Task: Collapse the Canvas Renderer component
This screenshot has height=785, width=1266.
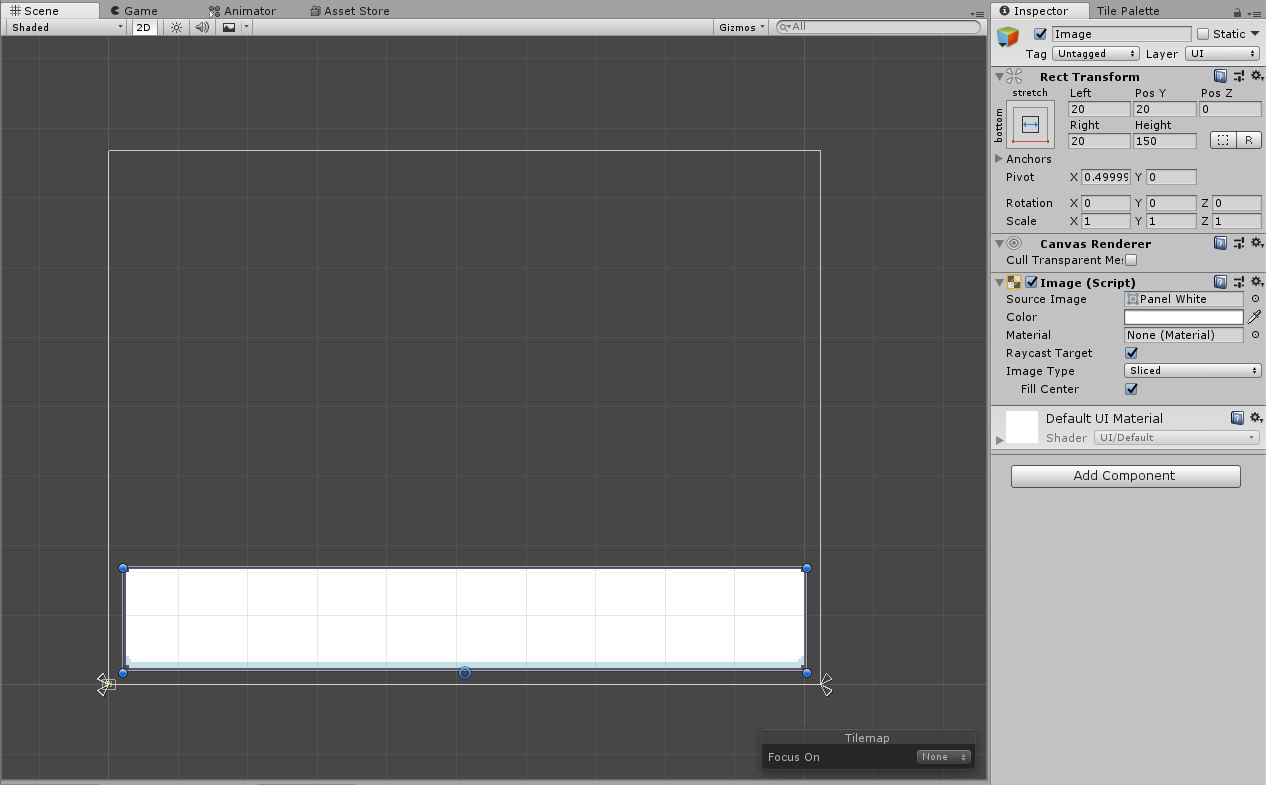Action: [x=999, y=243]
